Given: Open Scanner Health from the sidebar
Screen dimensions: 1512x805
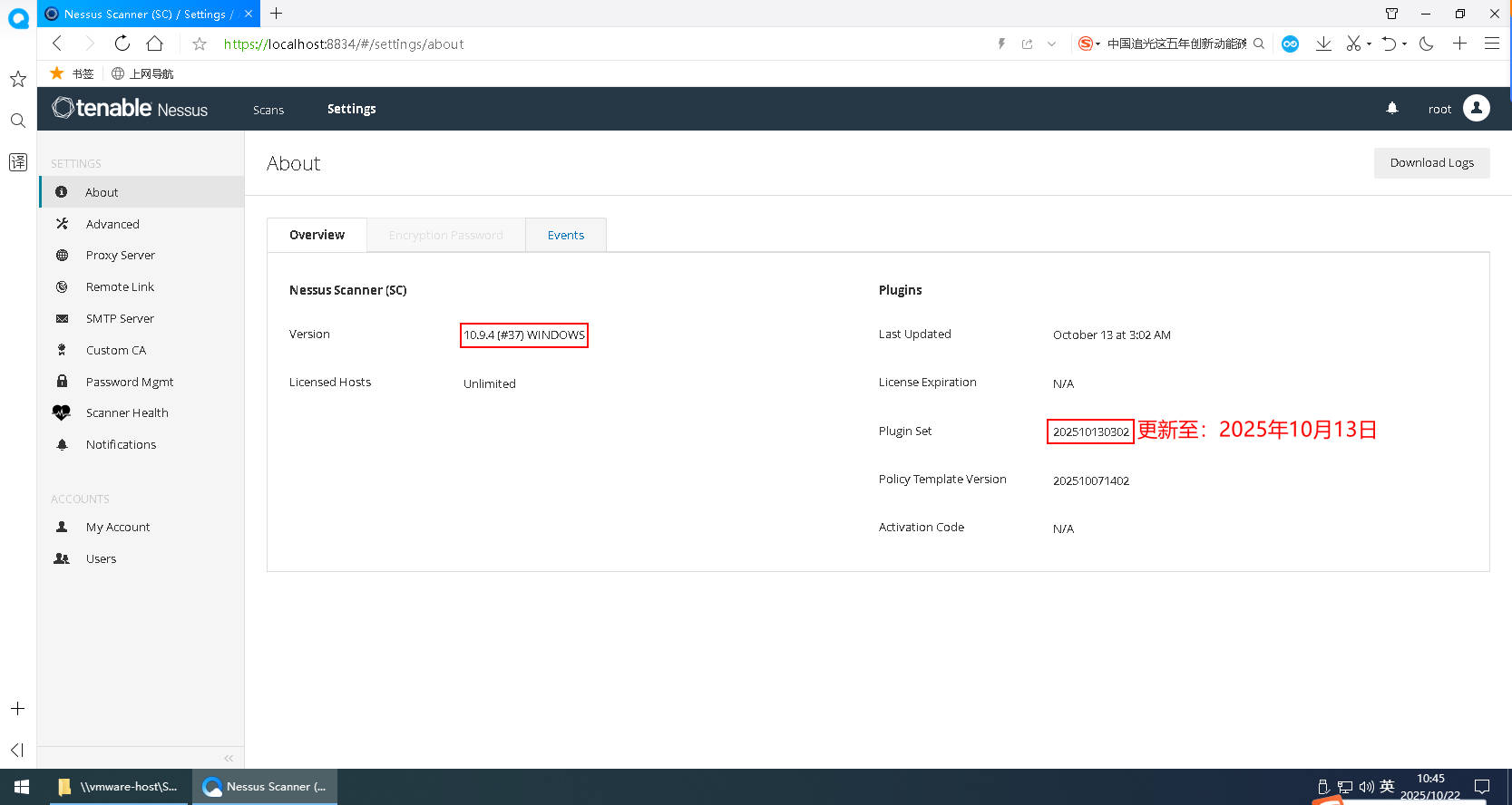Looking at the screenshot, I should pos(127,412).
